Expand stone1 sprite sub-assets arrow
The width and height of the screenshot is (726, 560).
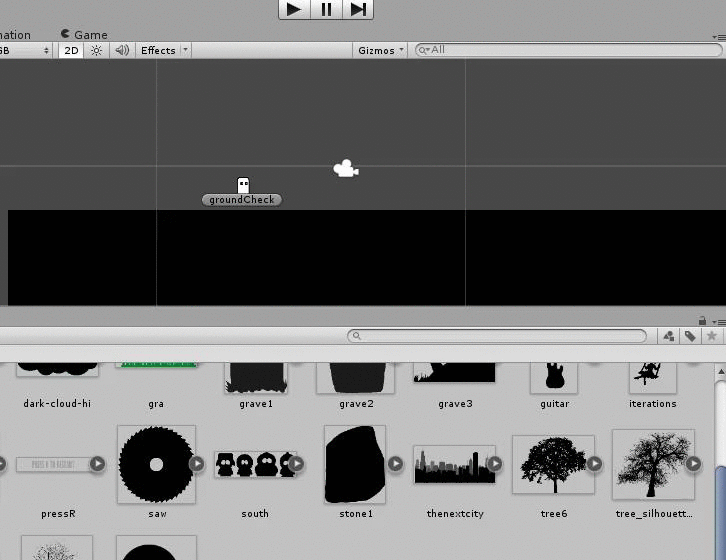(395, 464)
